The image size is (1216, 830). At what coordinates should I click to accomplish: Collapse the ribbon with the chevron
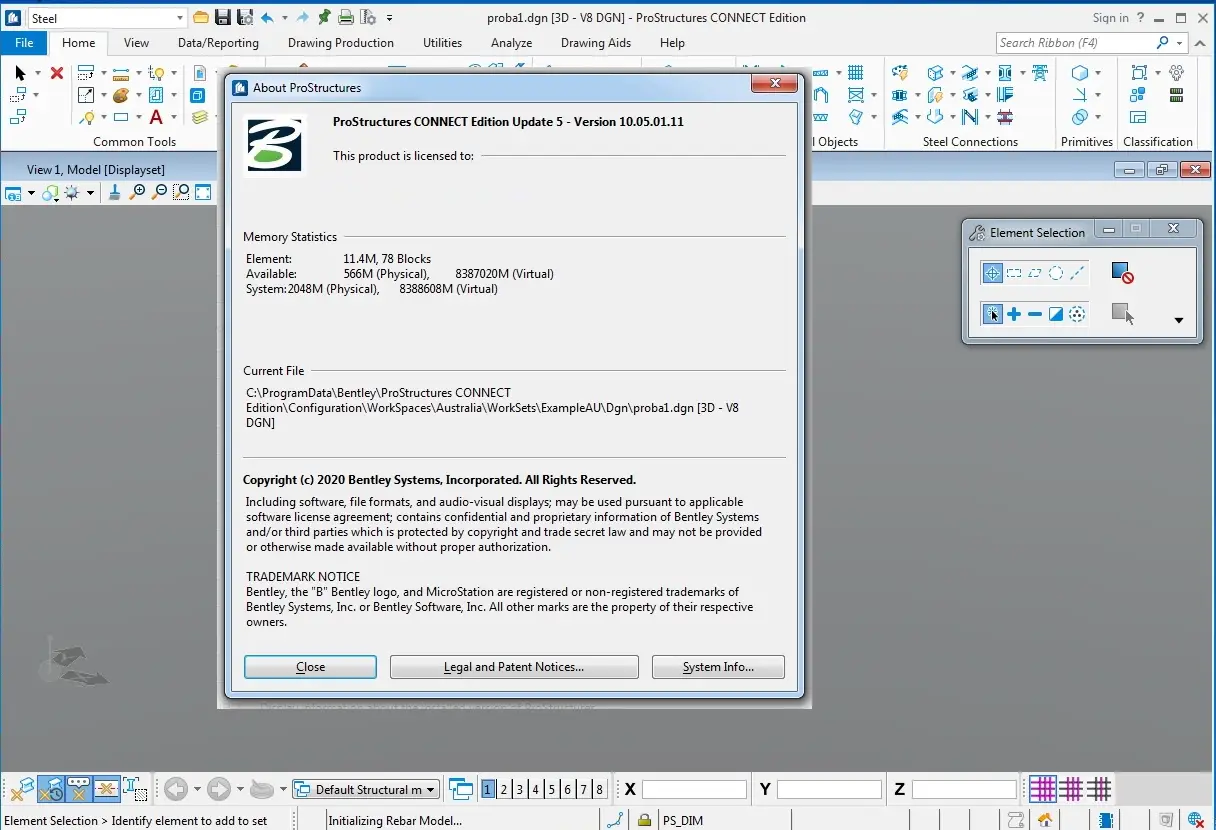(1201, 43)
